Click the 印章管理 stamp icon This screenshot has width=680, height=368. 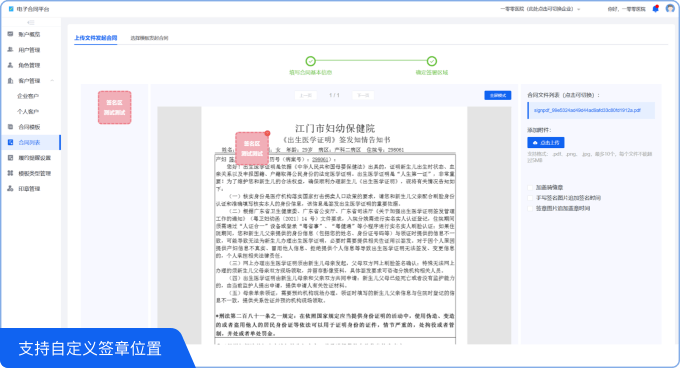[x=10, y=189]
